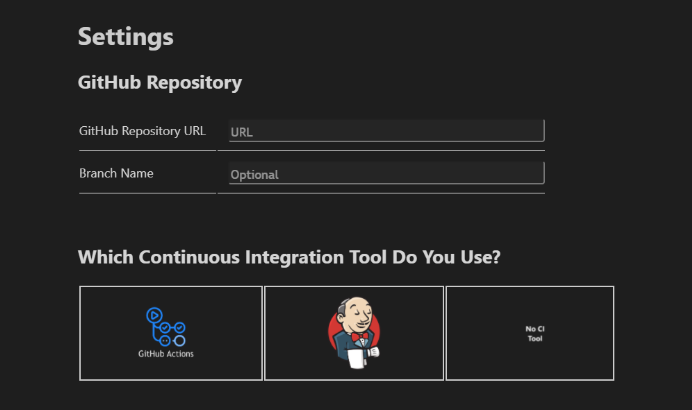
Task: Focus the Branch Name optional field
Action: coord(387,173)
